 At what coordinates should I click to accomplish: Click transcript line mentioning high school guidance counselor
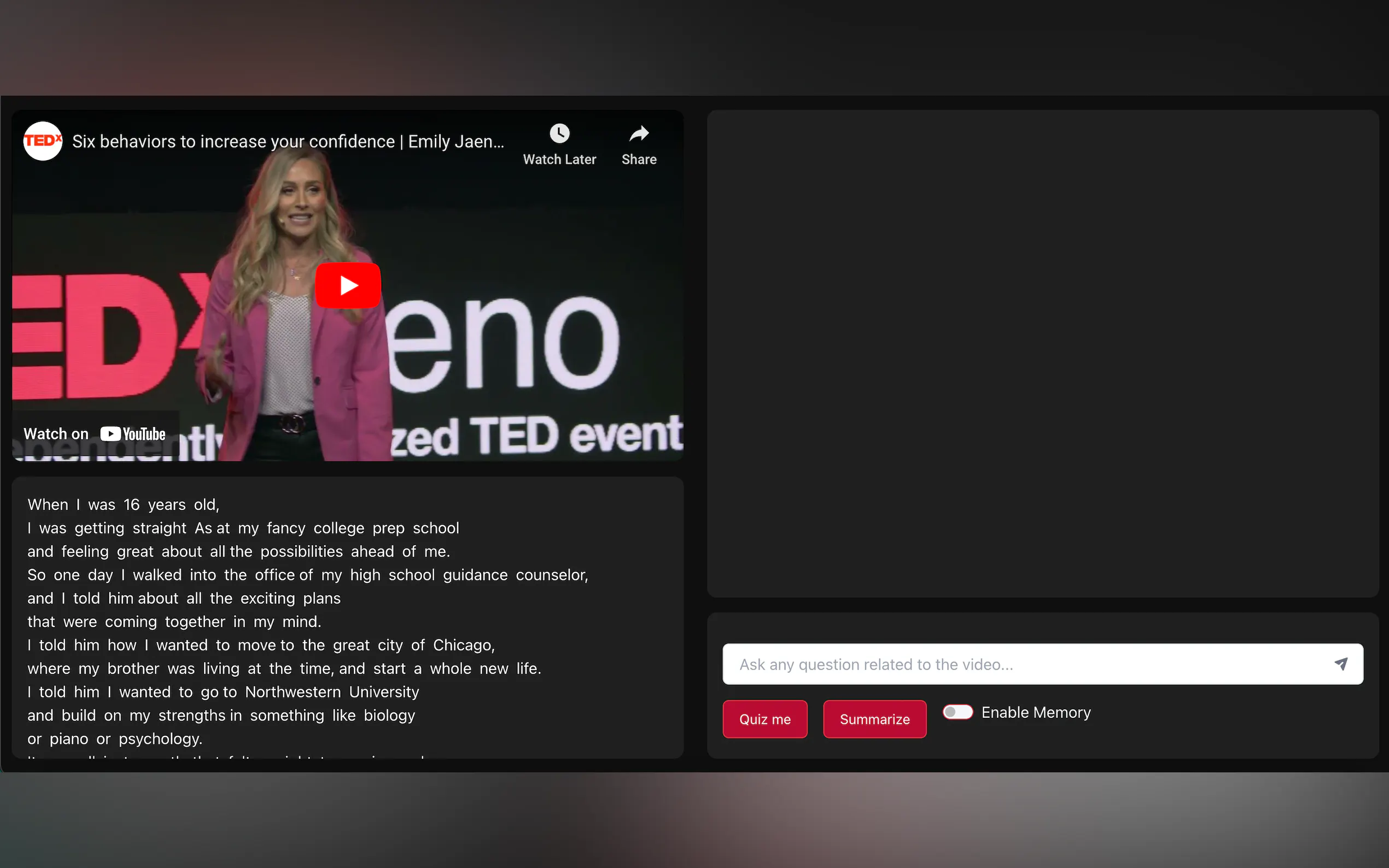[307, 574]
